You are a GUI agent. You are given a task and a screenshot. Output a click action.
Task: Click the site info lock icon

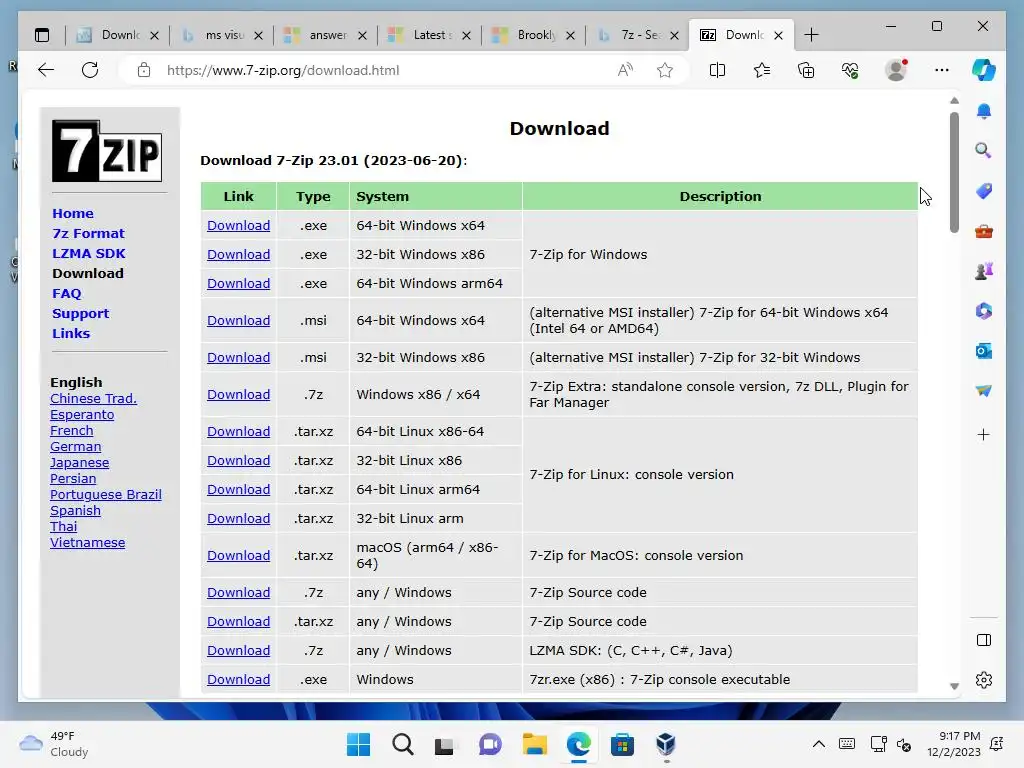(x=144, y=70)
